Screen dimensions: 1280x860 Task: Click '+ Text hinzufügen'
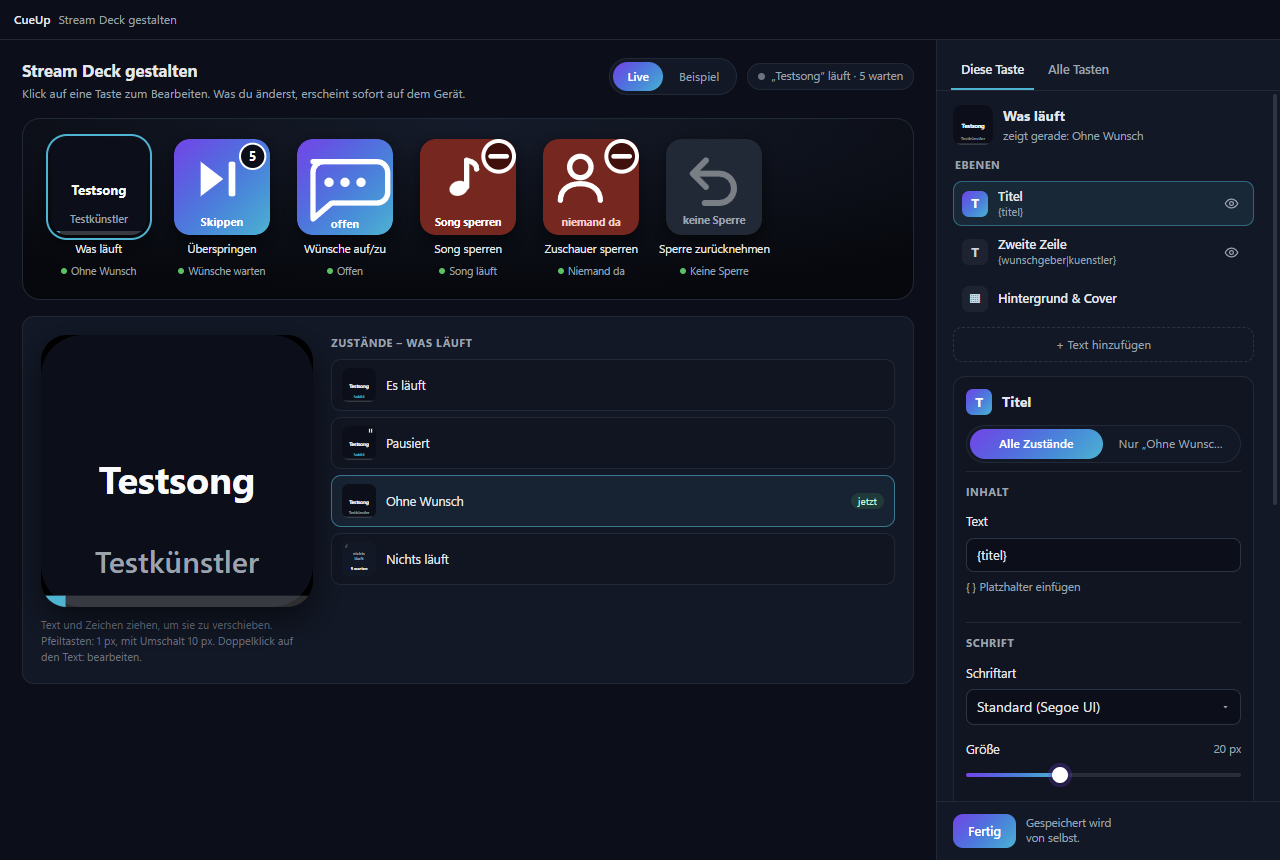click(1103, 345)
